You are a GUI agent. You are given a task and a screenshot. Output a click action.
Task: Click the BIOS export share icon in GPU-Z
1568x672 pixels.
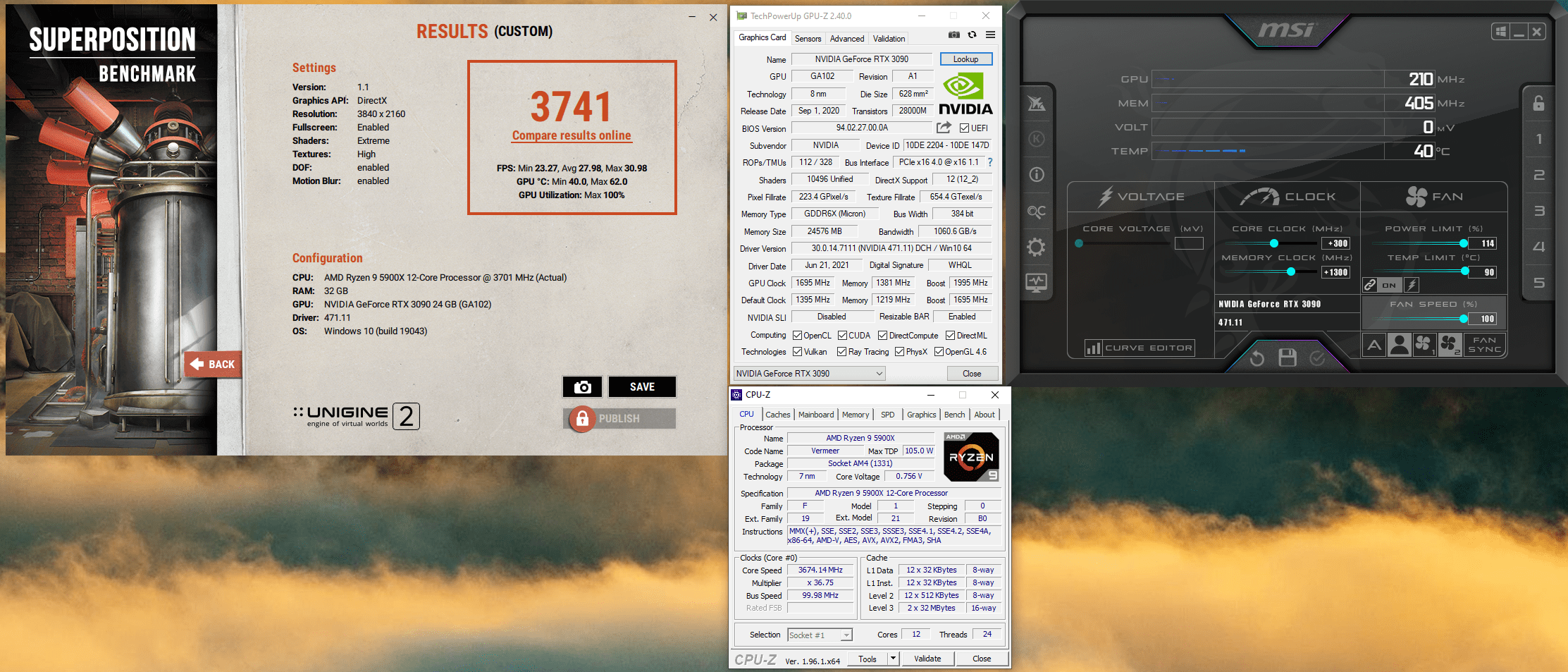point(944,128)
